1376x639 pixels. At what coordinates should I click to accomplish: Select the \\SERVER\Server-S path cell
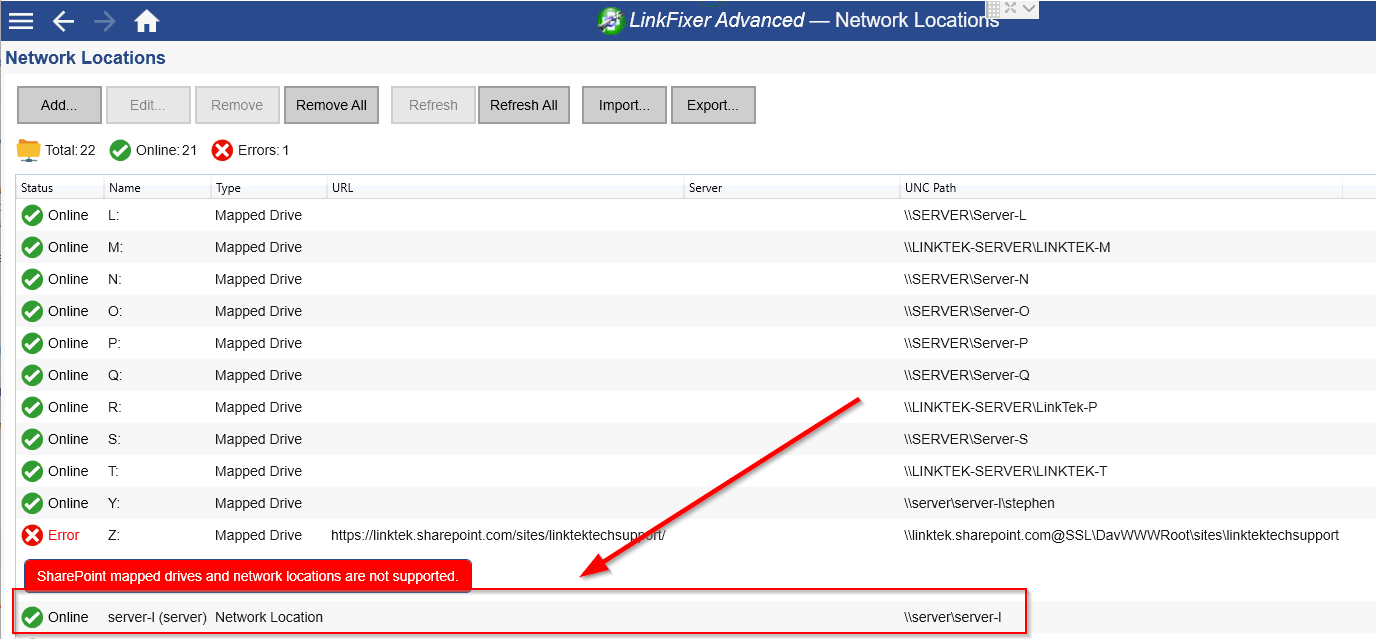click(966, 439)
